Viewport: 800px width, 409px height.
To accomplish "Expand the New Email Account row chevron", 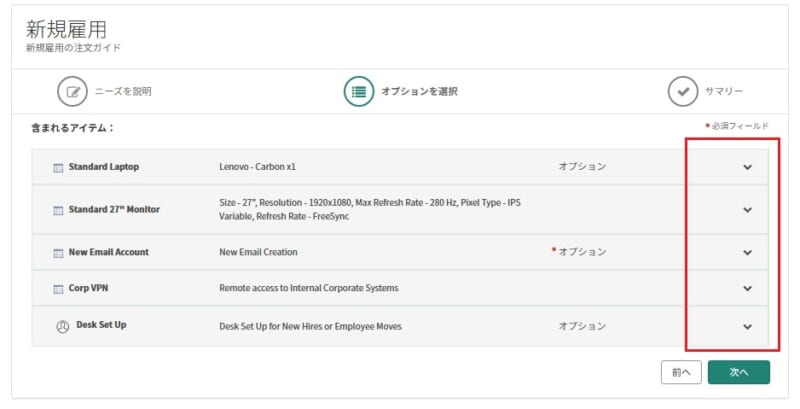I will [747, 252].
